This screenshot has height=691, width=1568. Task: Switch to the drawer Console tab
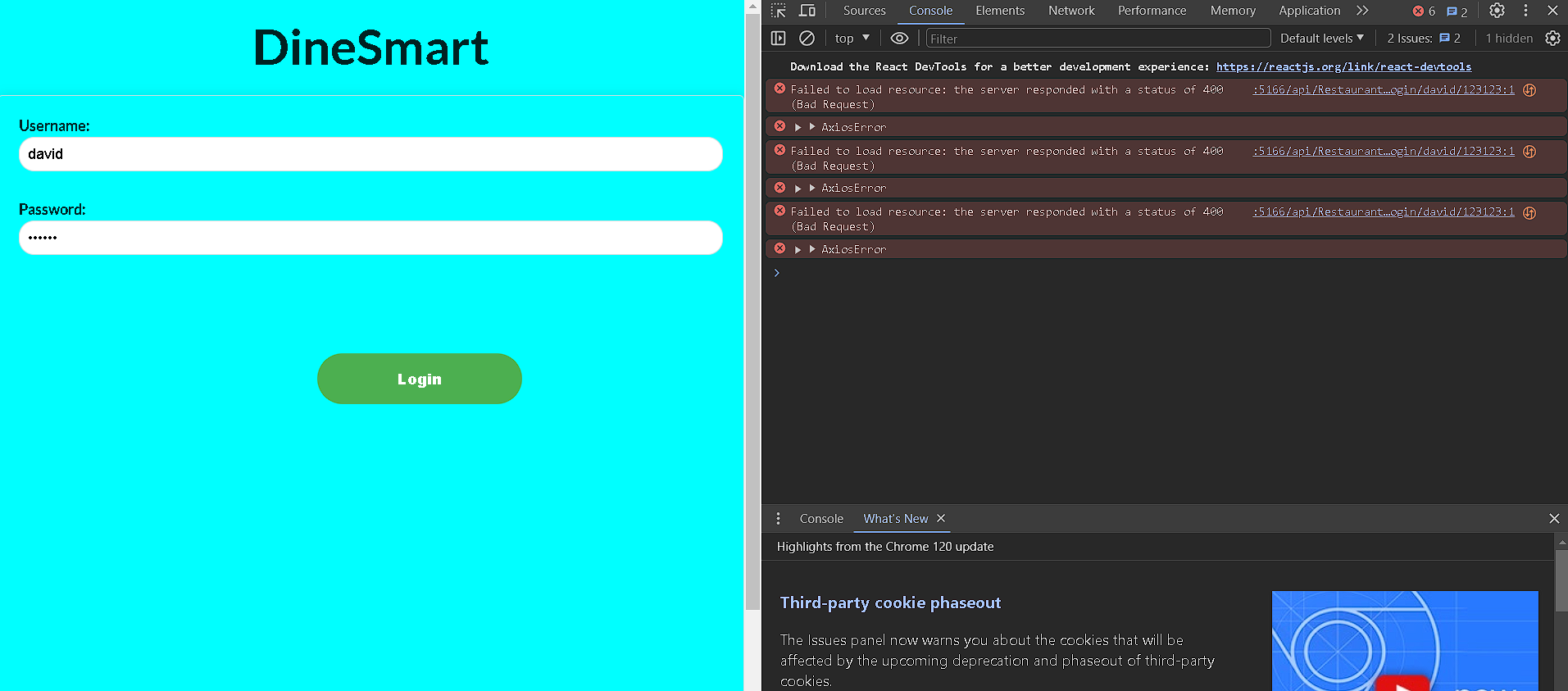coord(821,519)
